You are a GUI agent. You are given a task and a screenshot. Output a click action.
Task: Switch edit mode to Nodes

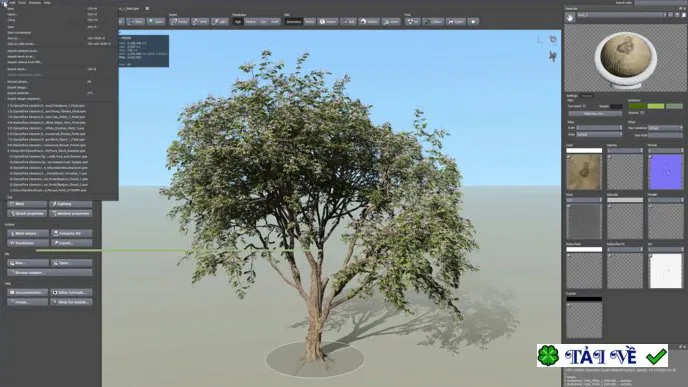[309, 21]
